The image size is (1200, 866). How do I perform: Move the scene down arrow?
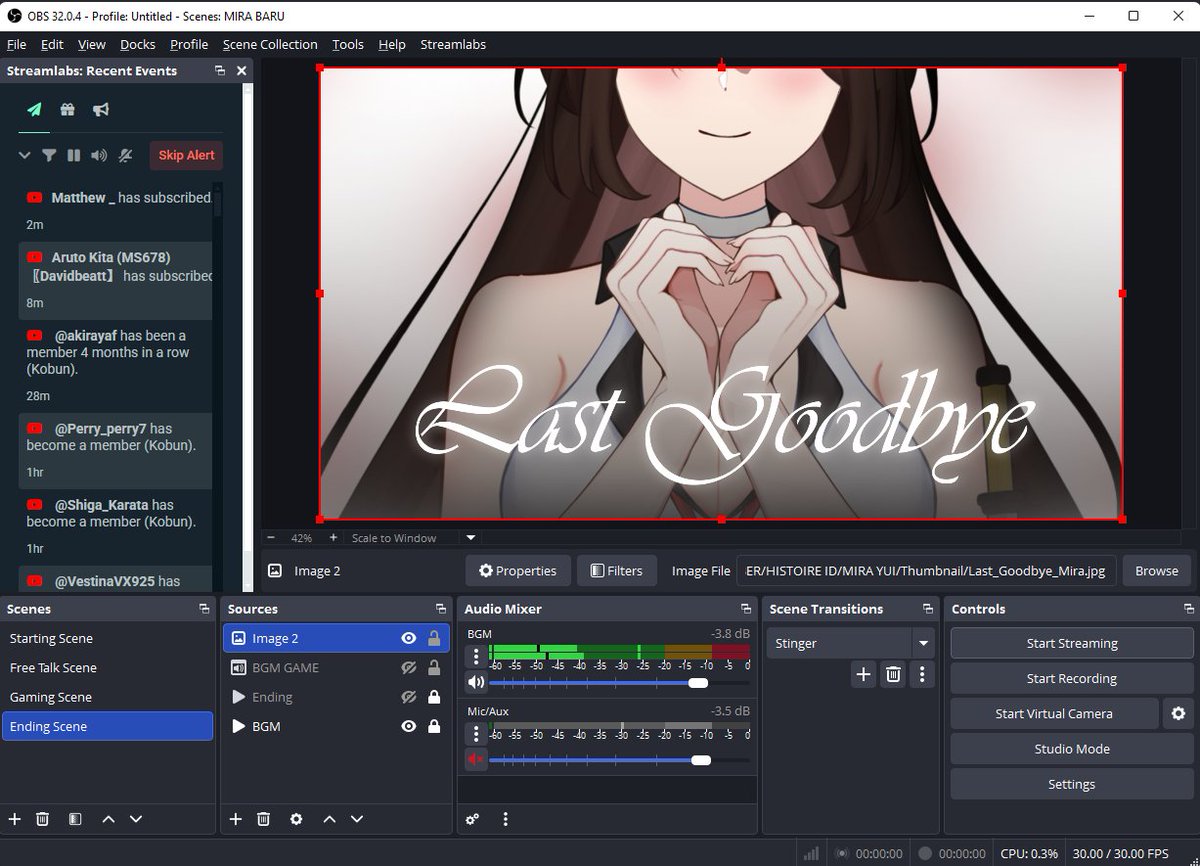136,819
